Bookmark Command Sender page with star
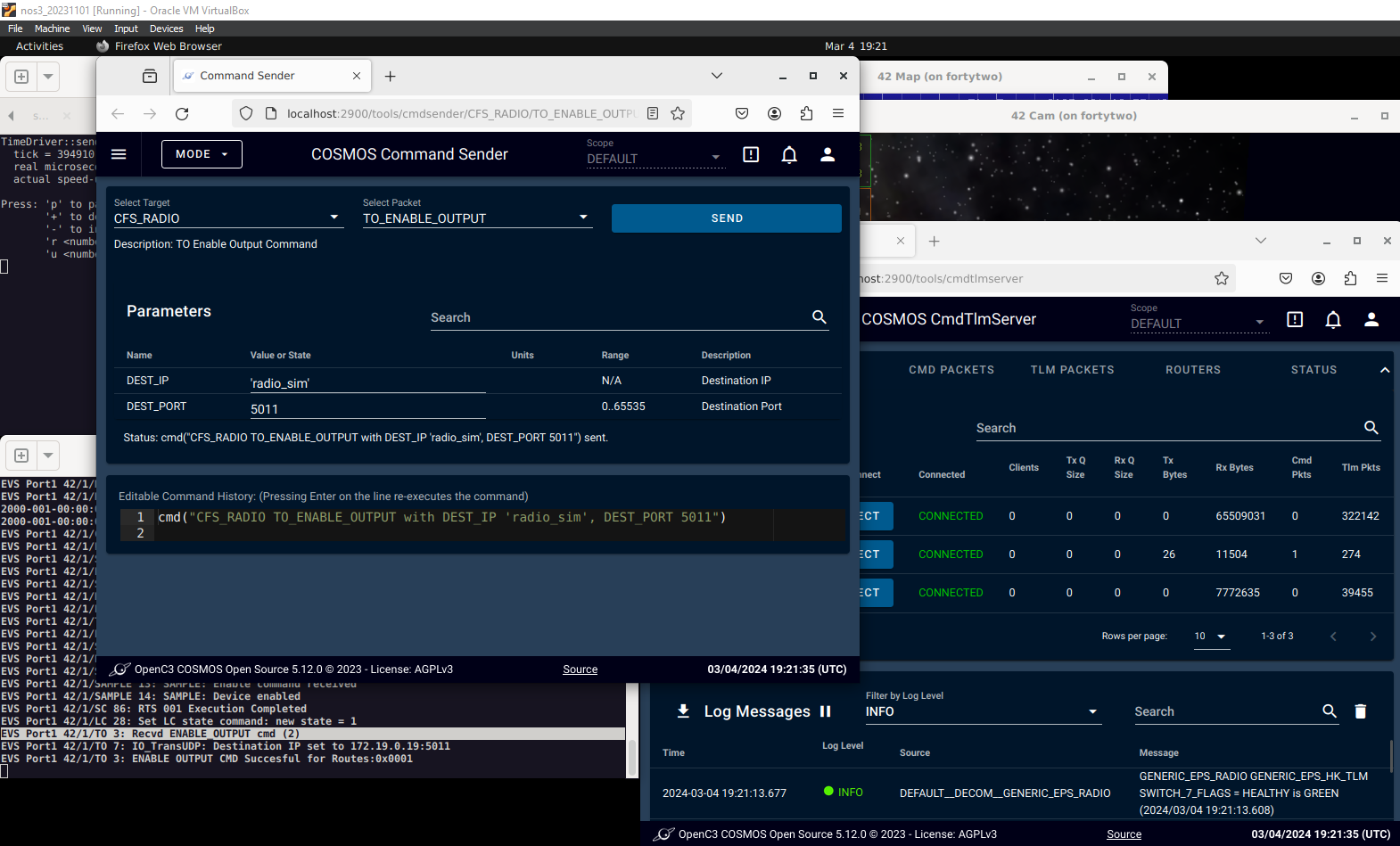This screenshot has width=1400, height=846. (678, 113)
